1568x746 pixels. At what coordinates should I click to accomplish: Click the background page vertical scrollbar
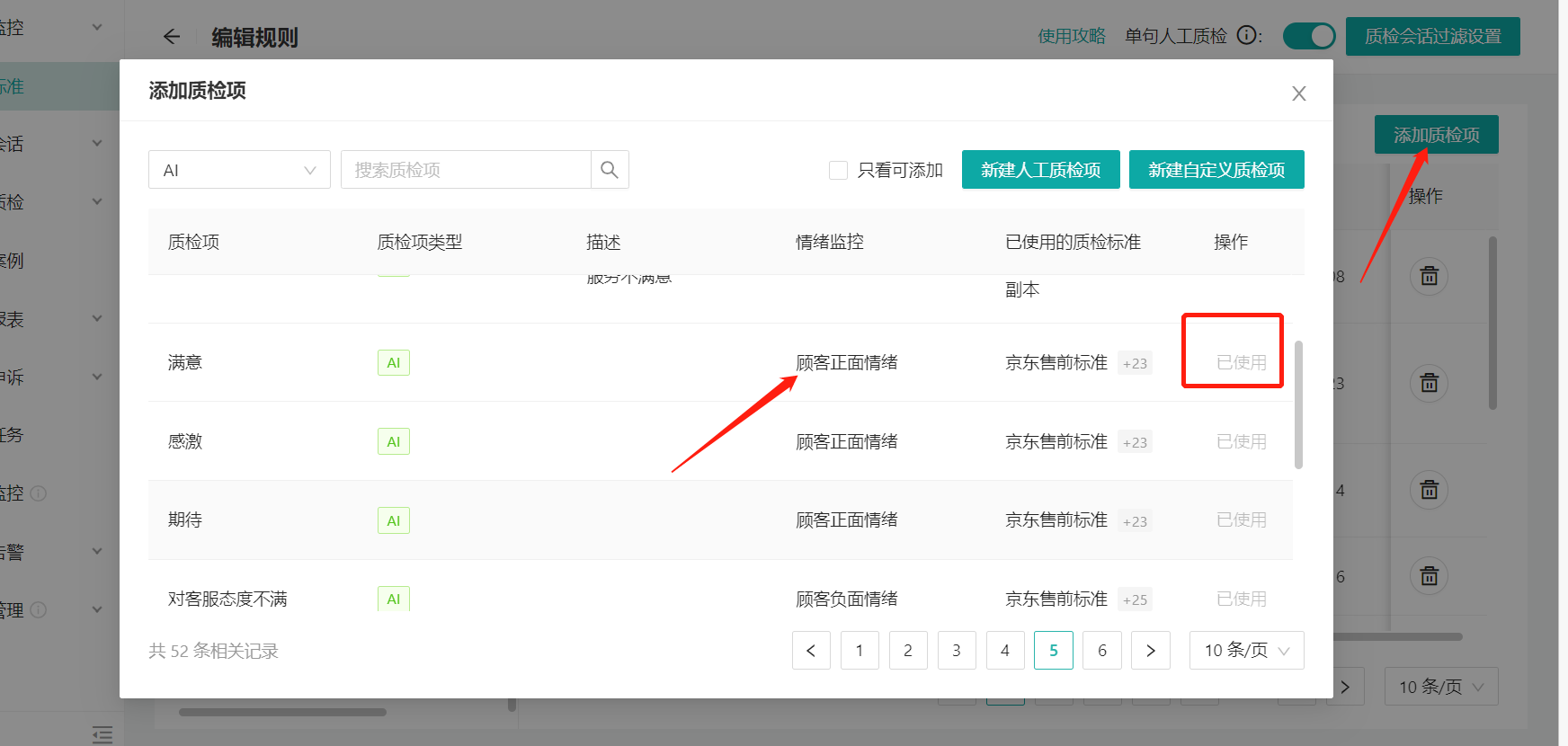point(1493,324)
